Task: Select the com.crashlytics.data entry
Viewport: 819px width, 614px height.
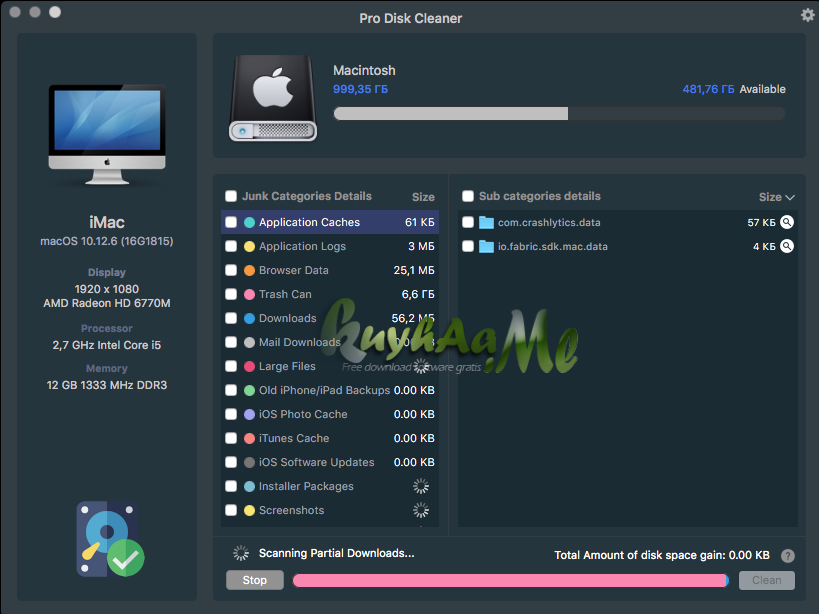Action: [628, 222]
